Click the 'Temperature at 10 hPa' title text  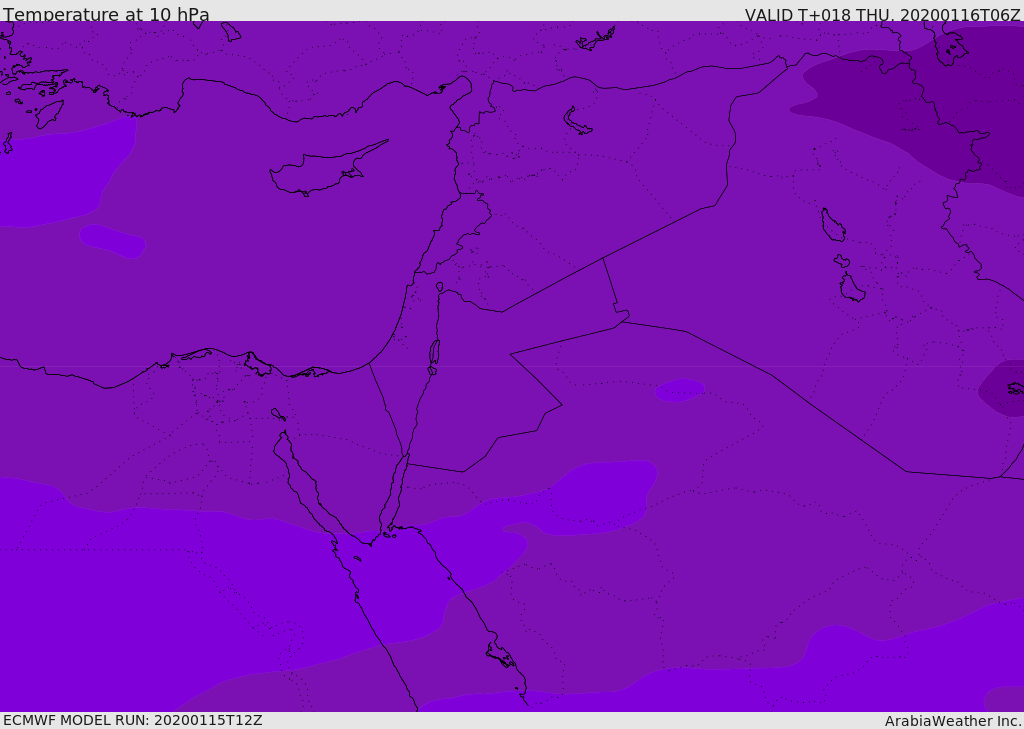[x=106, y=14]
